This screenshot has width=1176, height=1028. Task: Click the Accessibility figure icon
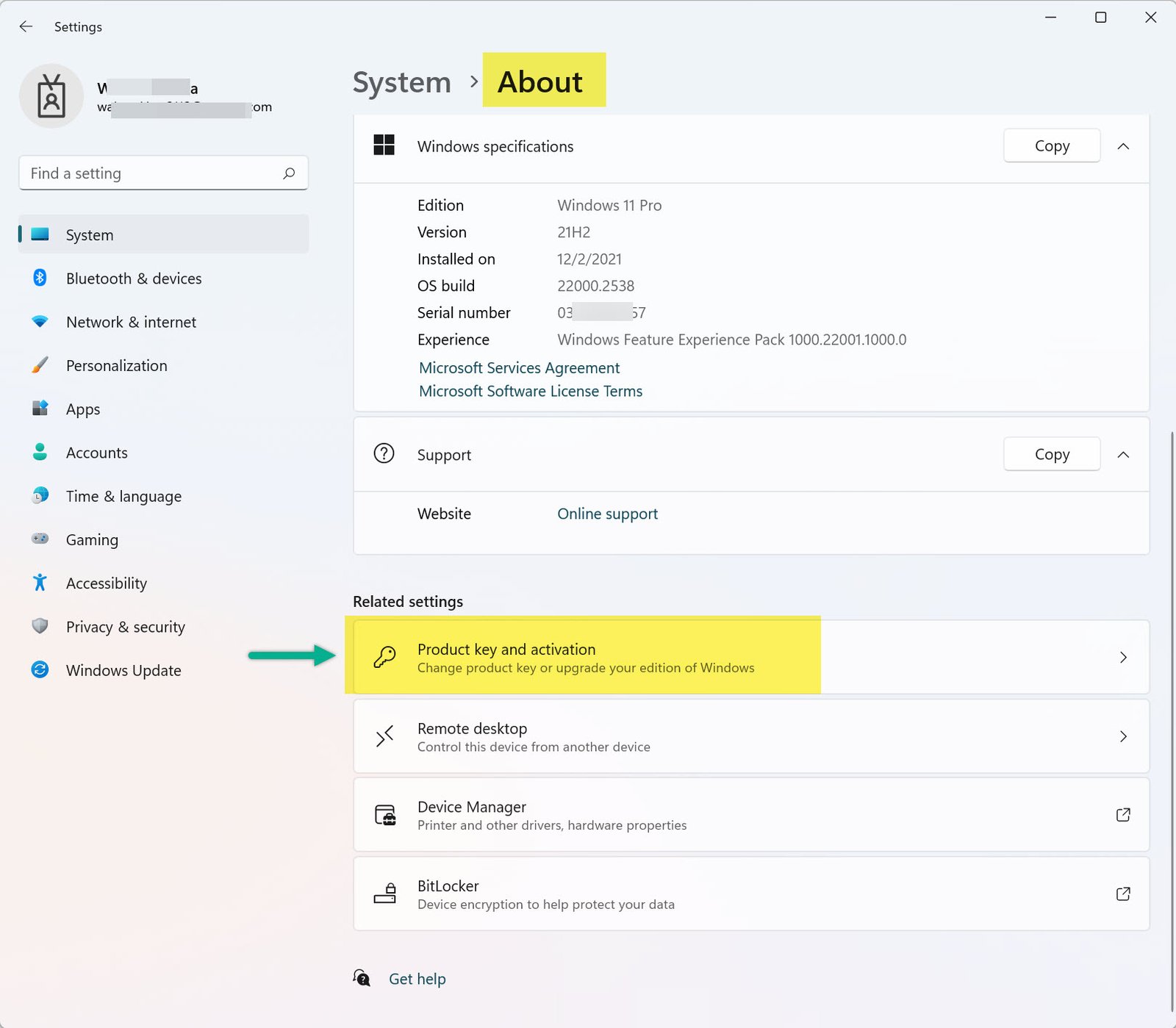pos(40,583)
